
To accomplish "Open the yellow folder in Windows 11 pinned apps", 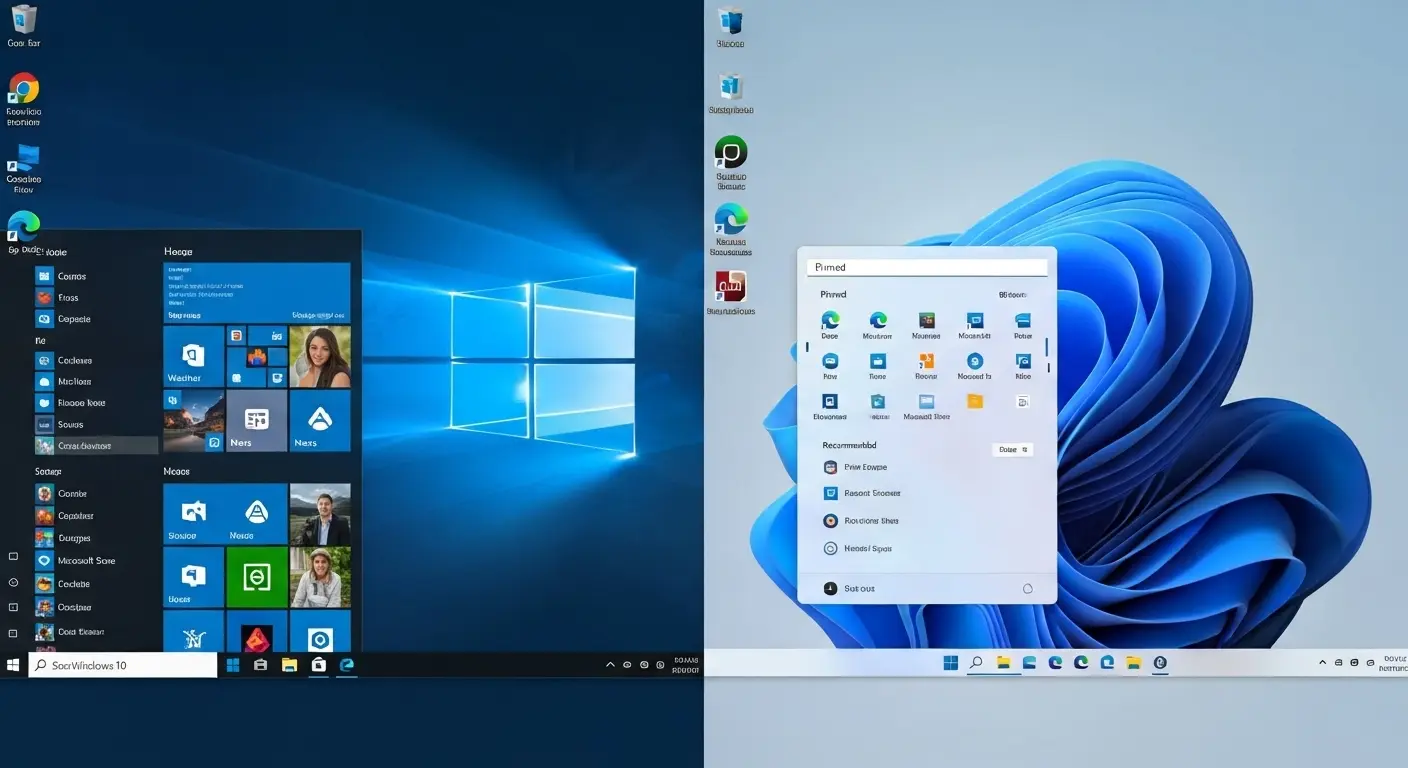I will [975, 401].
